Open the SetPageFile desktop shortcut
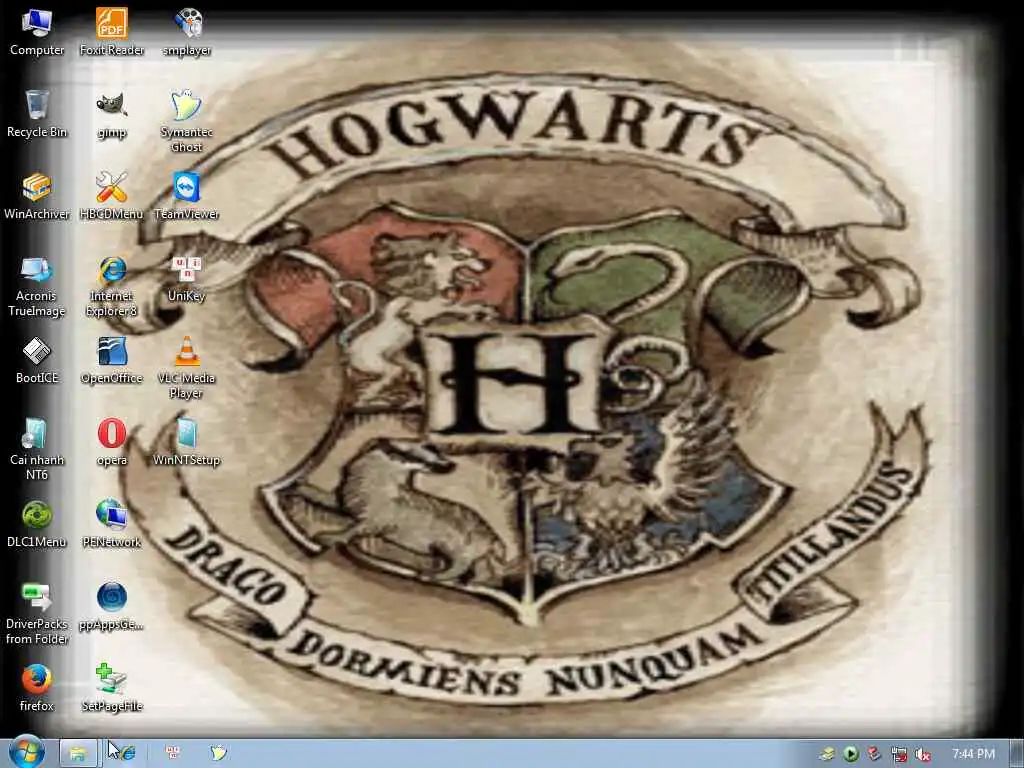This screenshot has height=768, width=1024. (x=112, y=688)
